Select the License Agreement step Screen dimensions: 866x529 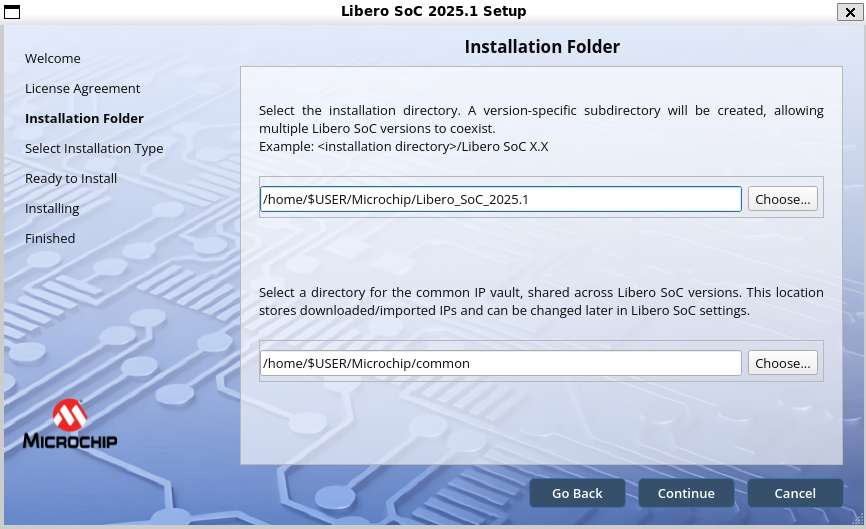[x=82, y=88]
